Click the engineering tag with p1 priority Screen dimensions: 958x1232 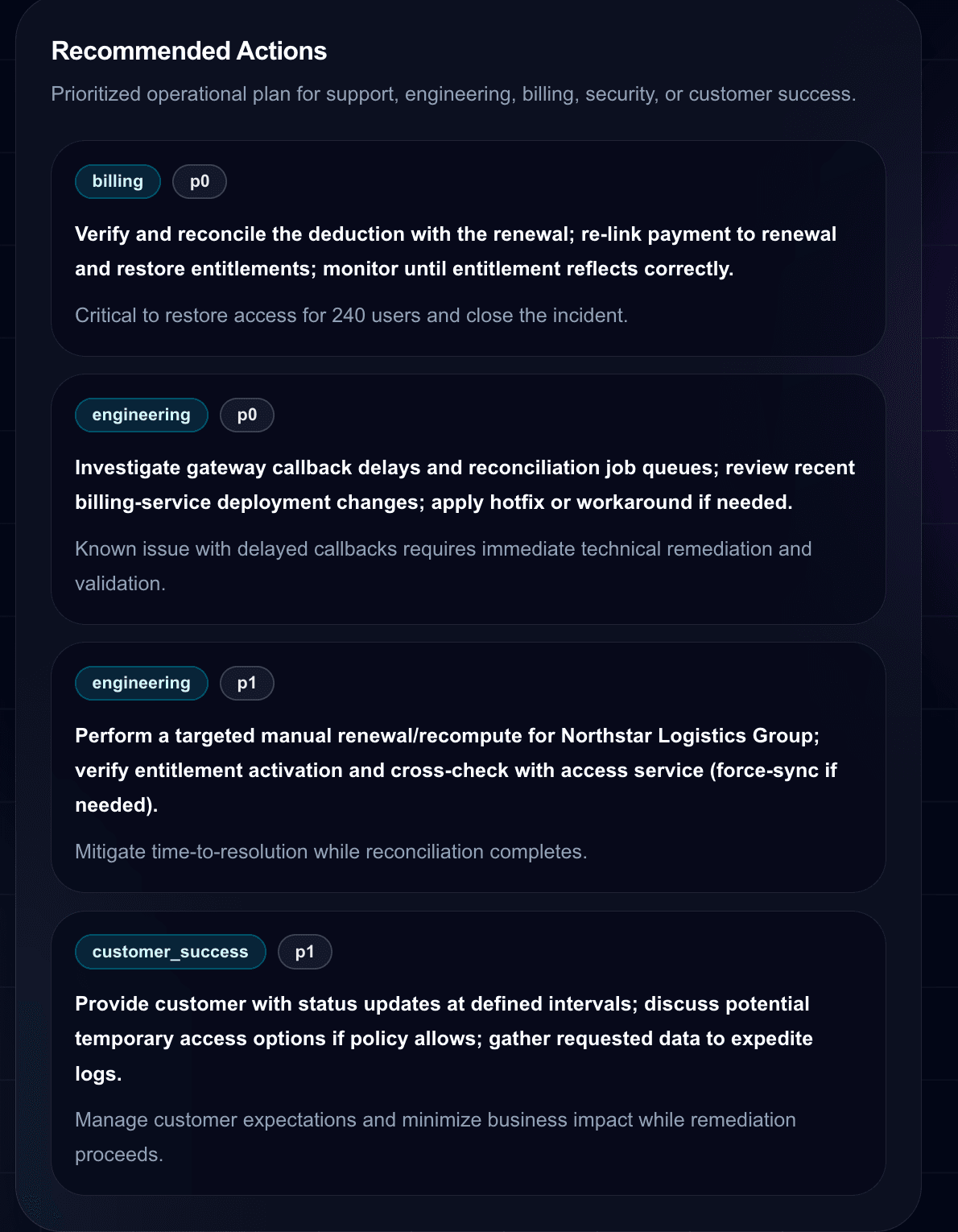click(x=142, y=683)
